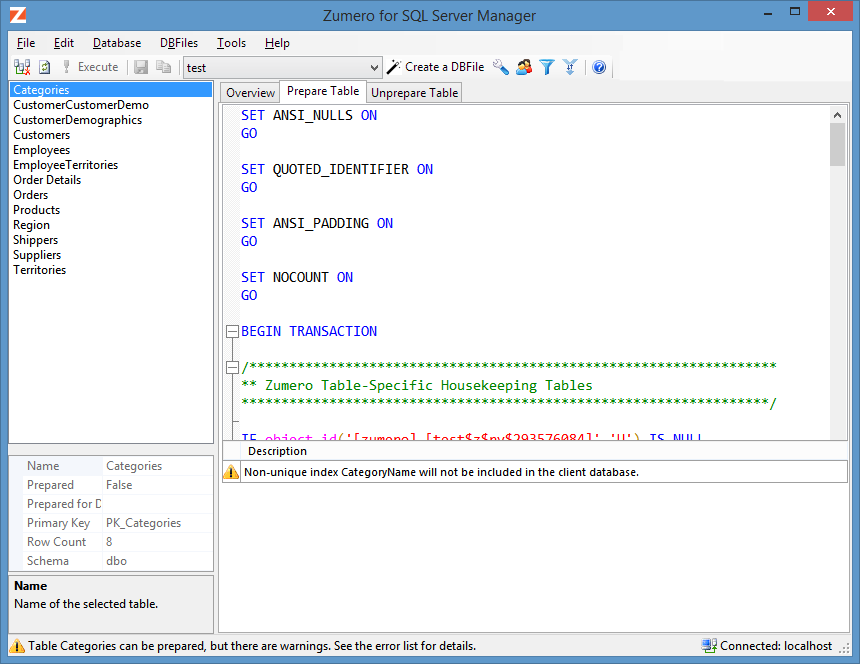This screenshot has height=664, width=860.
Task: Open the help question mark icon
Action: (x=599, y=67)
